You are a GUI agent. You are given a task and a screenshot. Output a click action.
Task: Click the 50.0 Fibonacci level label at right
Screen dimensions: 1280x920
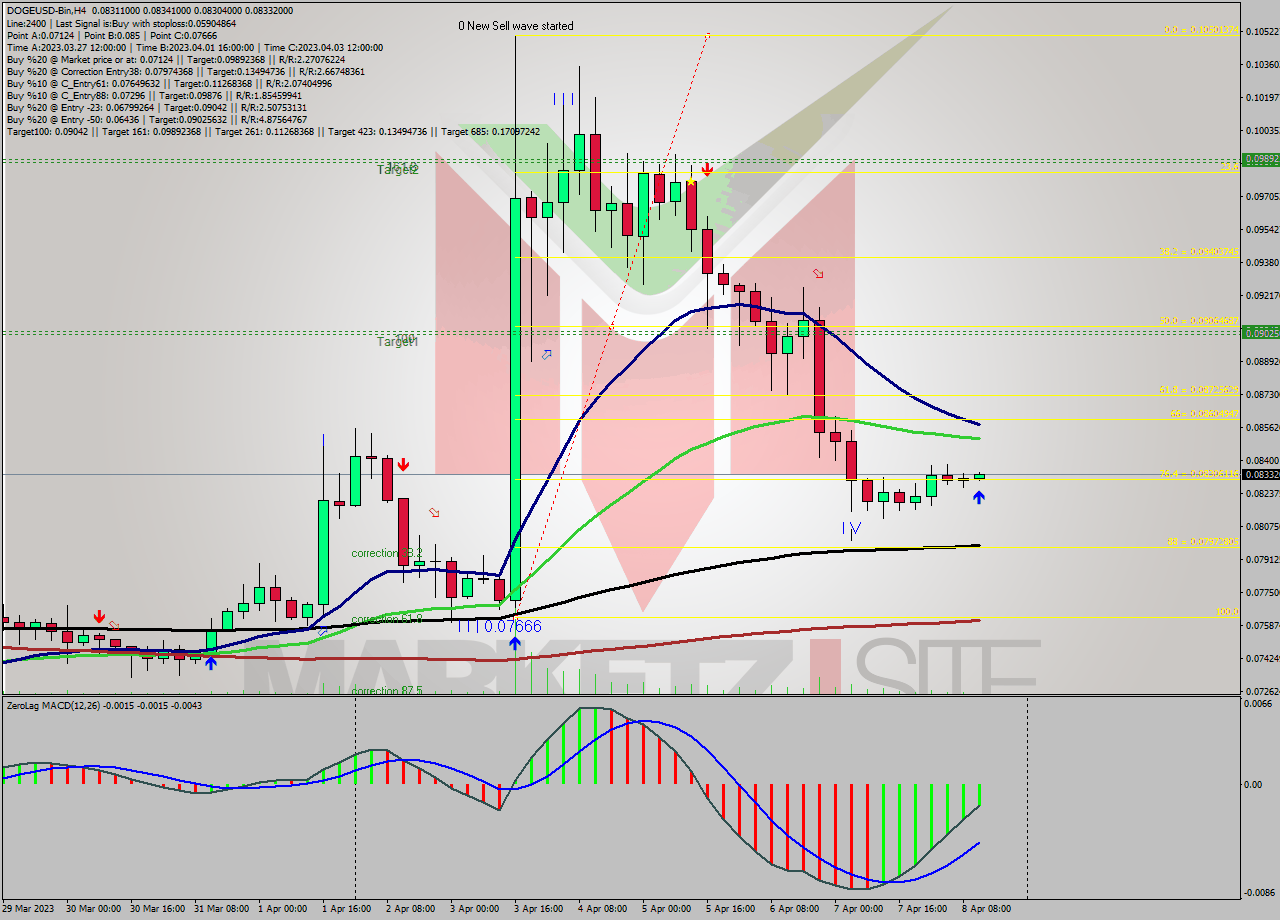pos(1199,321)
